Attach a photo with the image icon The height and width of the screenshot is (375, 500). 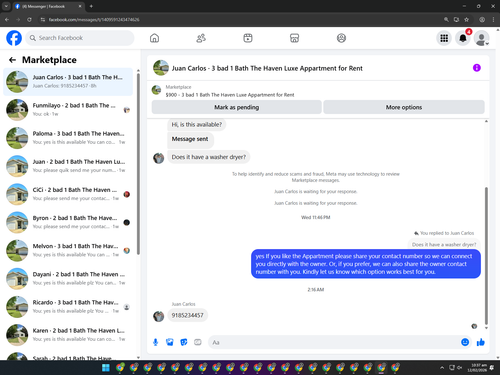(170, 342)
